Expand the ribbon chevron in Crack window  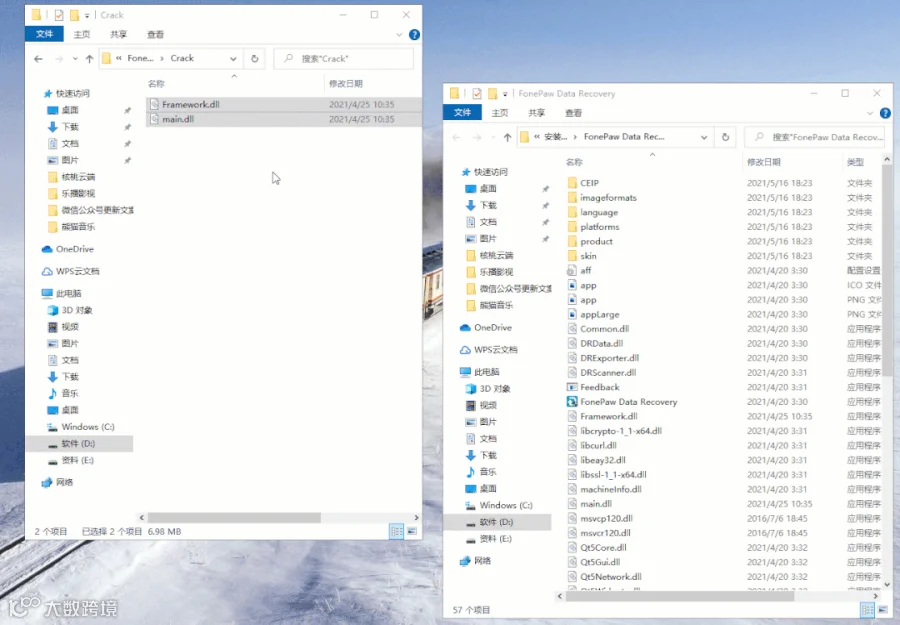(x=399, y=34)
